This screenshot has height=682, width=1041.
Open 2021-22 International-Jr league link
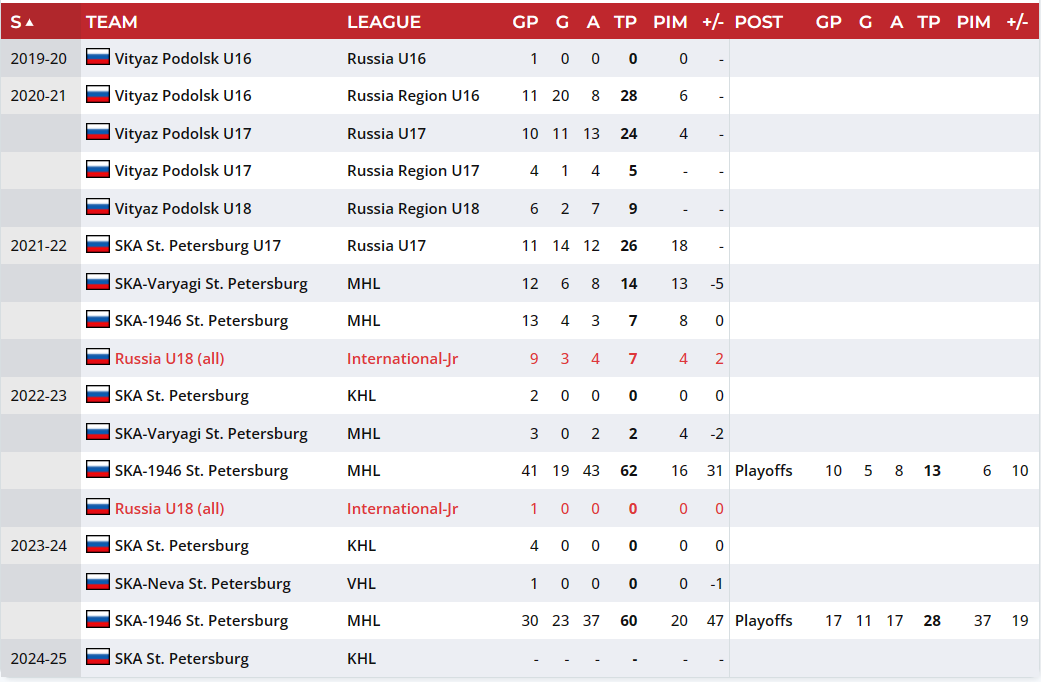[x=402, y=359]
